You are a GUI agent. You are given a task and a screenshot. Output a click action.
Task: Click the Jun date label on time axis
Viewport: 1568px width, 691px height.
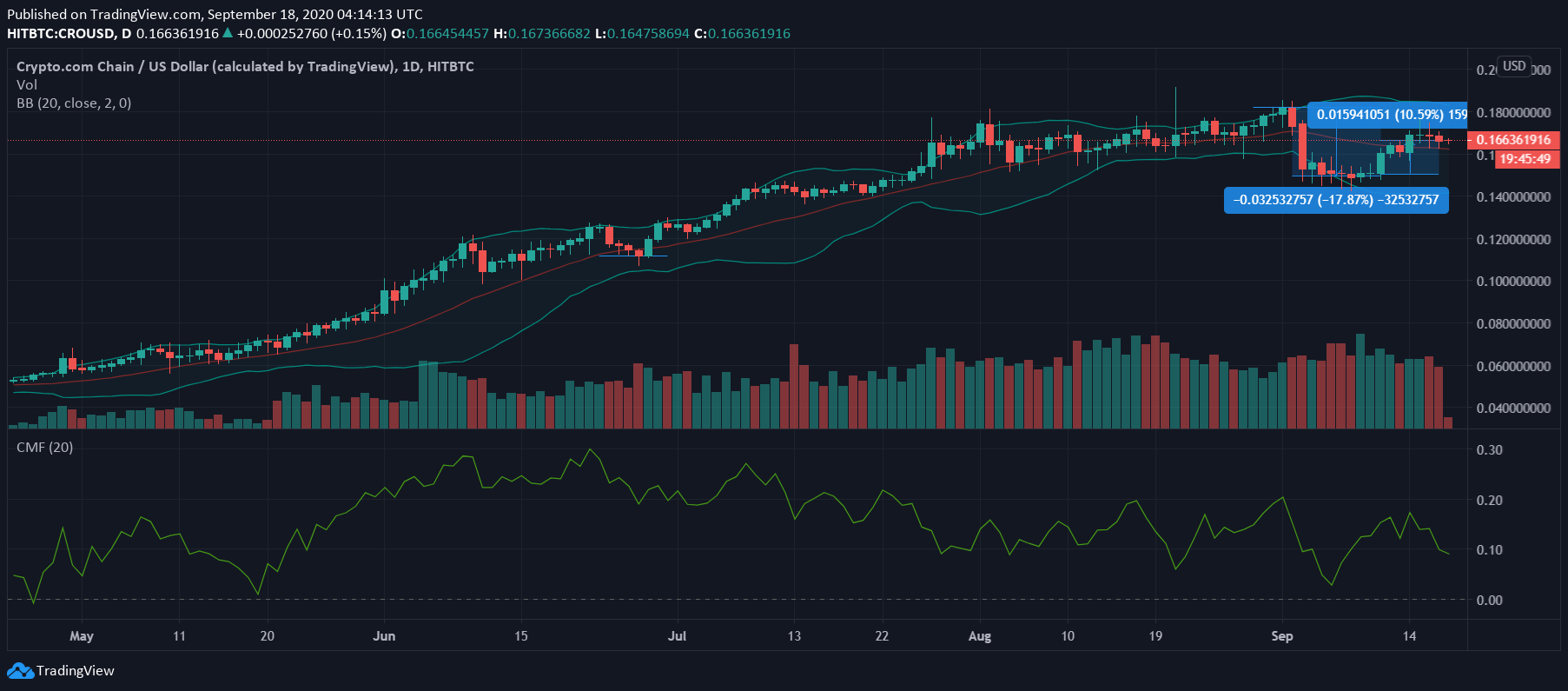tap(384, 636)
